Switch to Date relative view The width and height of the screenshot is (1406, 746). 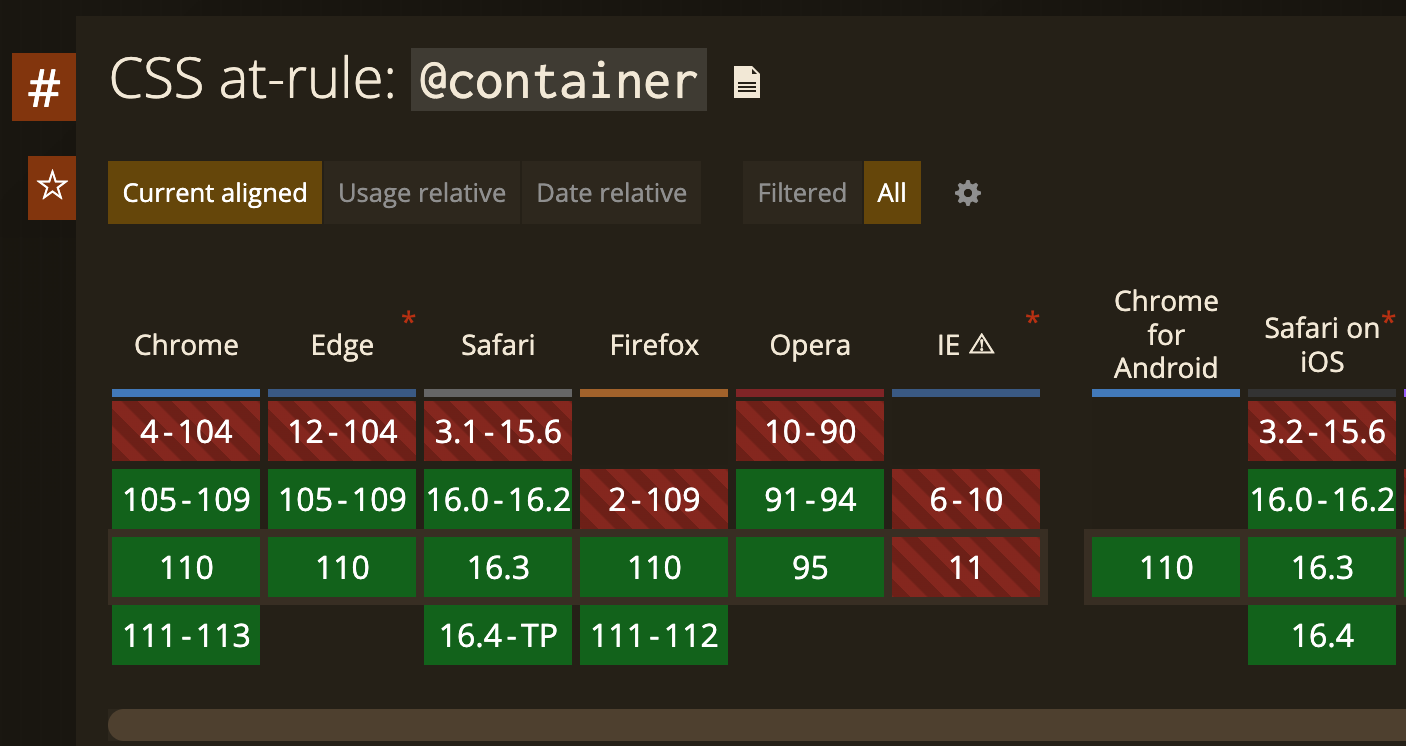611,193
